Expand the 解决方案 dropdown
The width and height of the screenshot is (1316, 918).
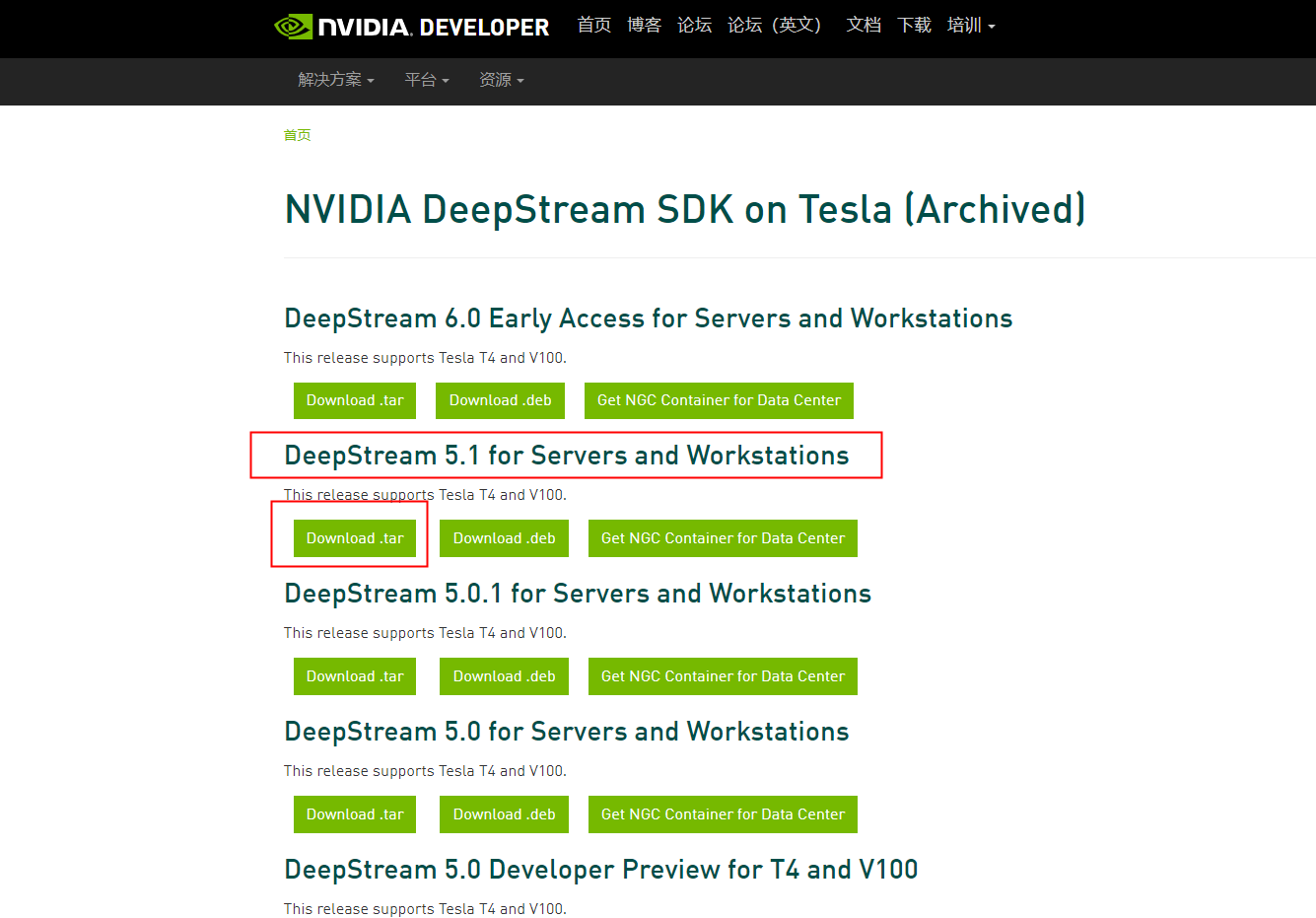pos(335,80)
